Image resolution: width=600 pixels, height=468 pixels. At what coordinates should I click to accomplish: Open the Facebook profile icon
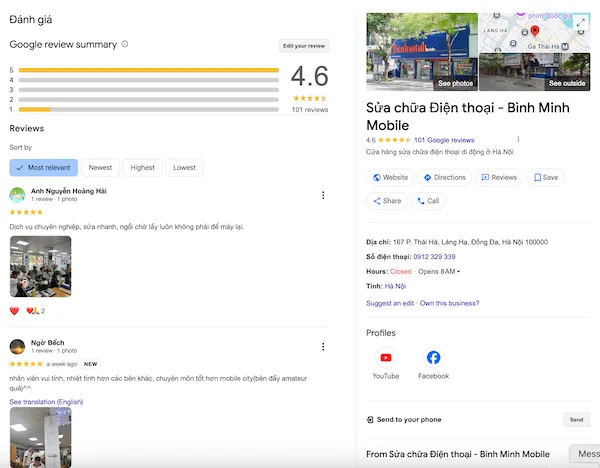[433, 358]
